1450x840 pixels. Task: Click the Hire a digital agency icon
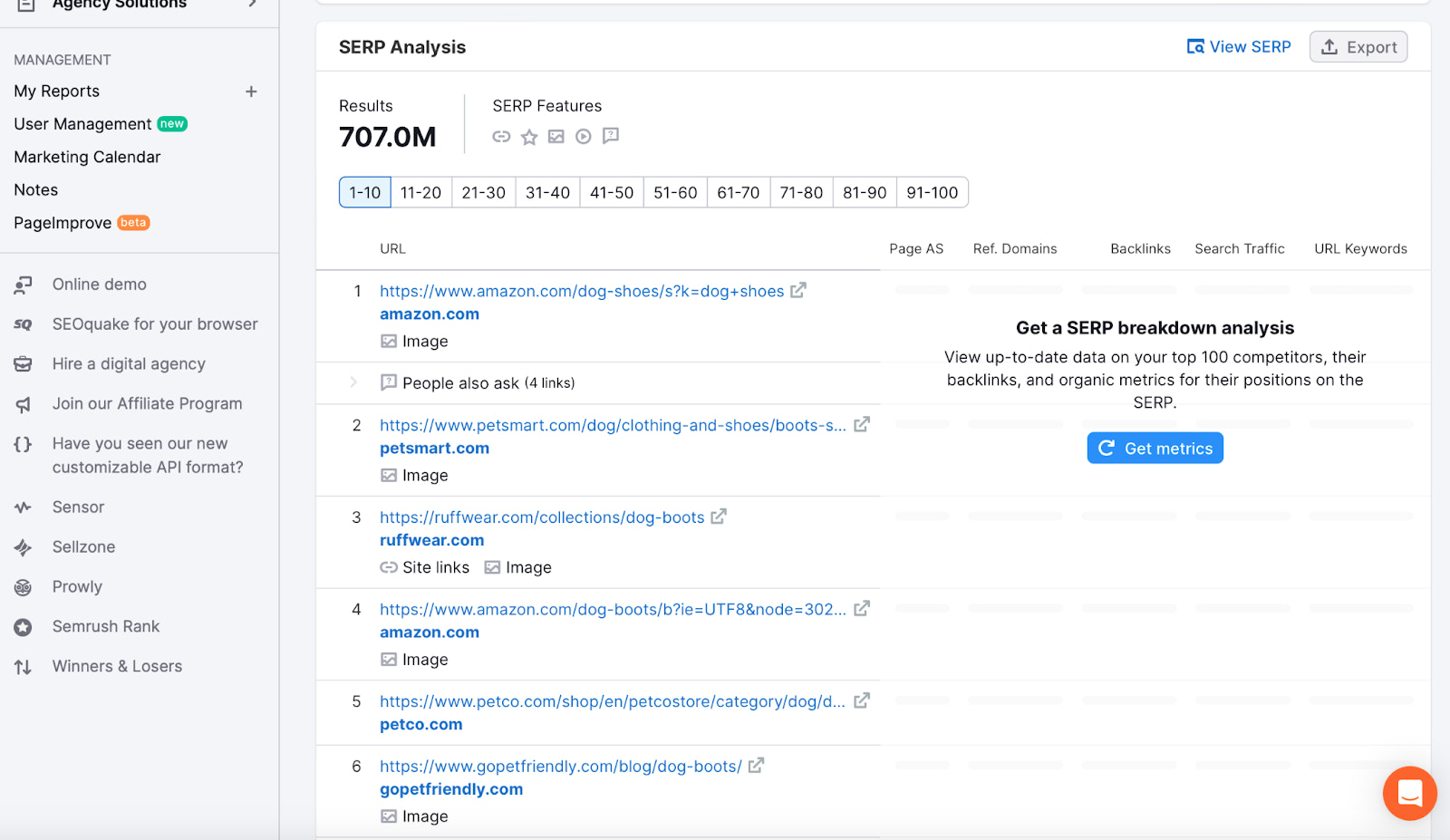[24, 364]
